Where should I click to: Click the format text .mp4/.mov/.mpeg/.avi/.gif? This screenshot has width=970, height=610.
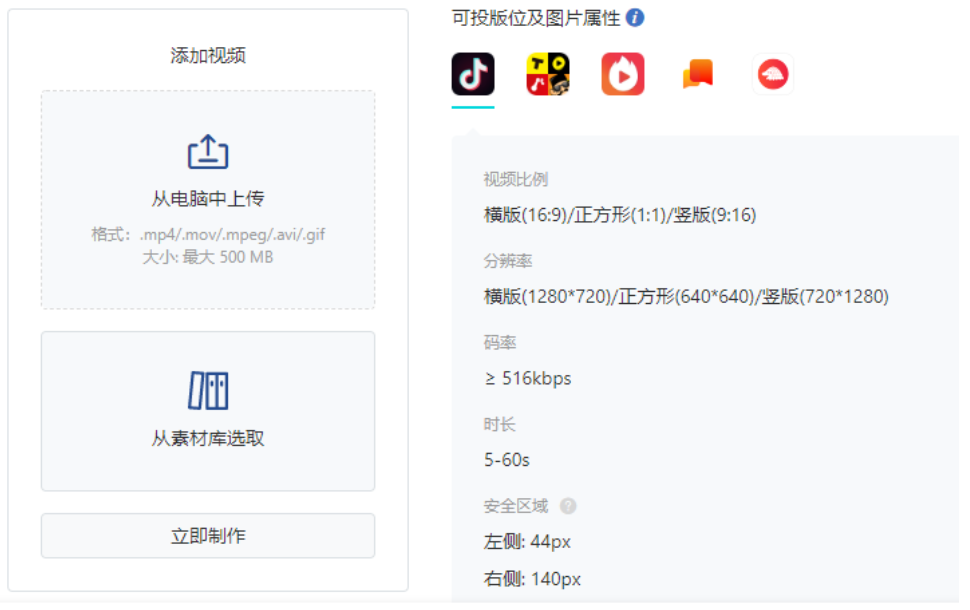pyautogui.click(x=233, y=234)
